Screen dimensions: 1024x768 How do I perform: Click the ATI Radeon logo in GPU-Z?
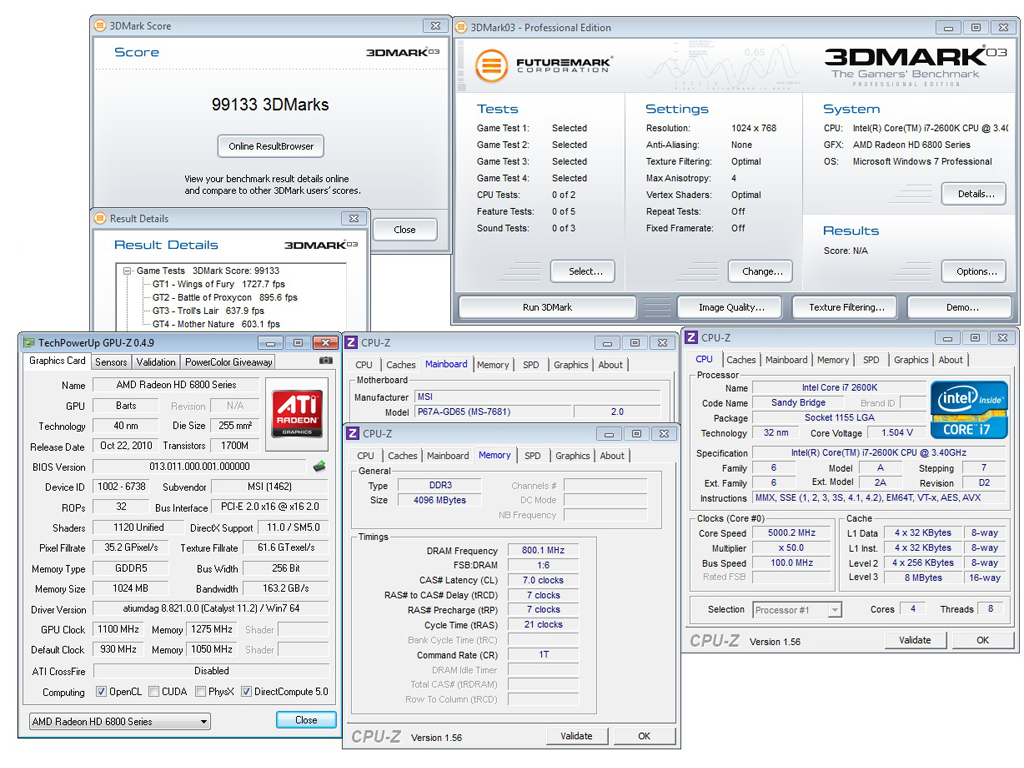[297, 413]
